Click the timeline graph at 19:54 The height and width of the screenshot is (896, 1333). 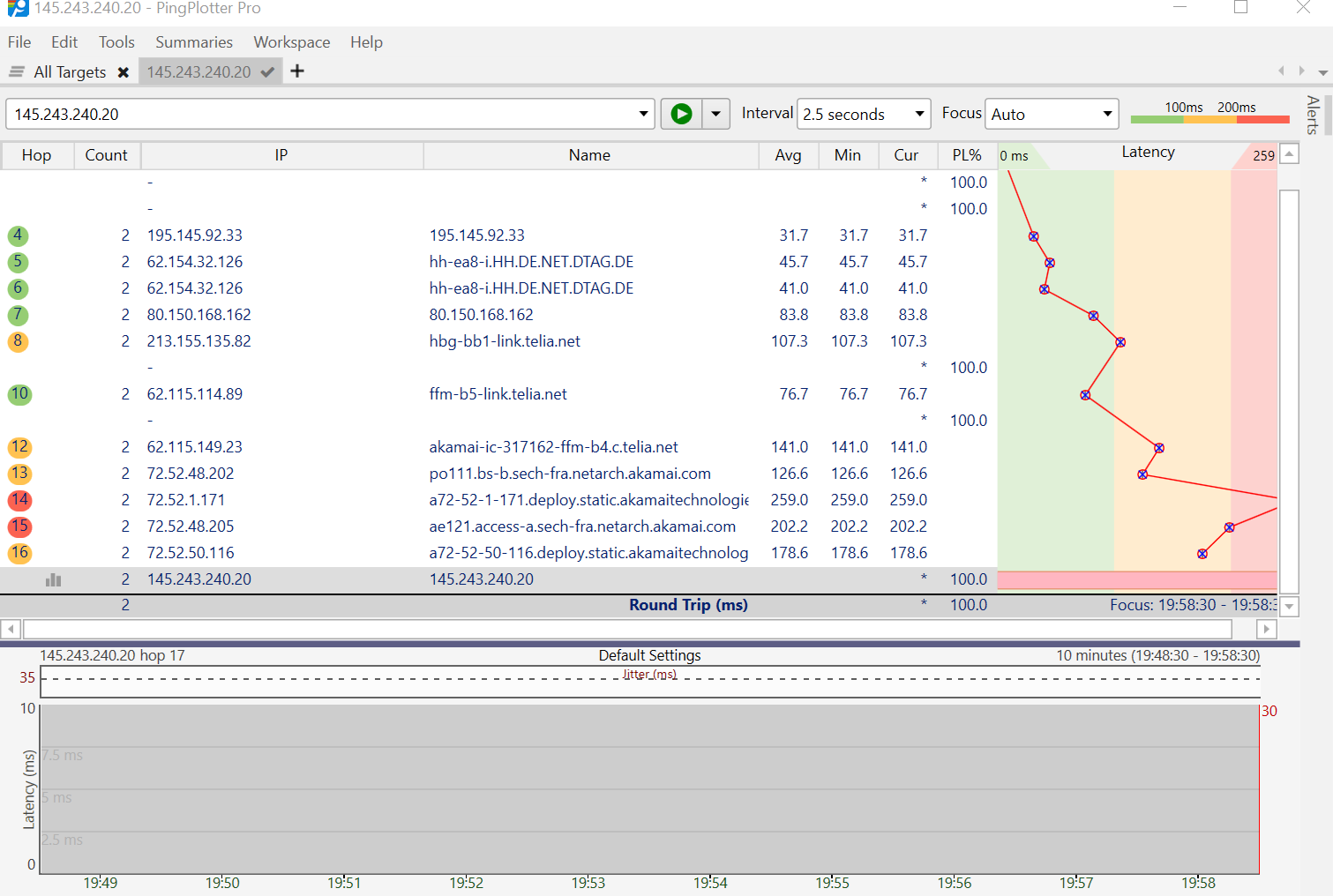point(710,789)
